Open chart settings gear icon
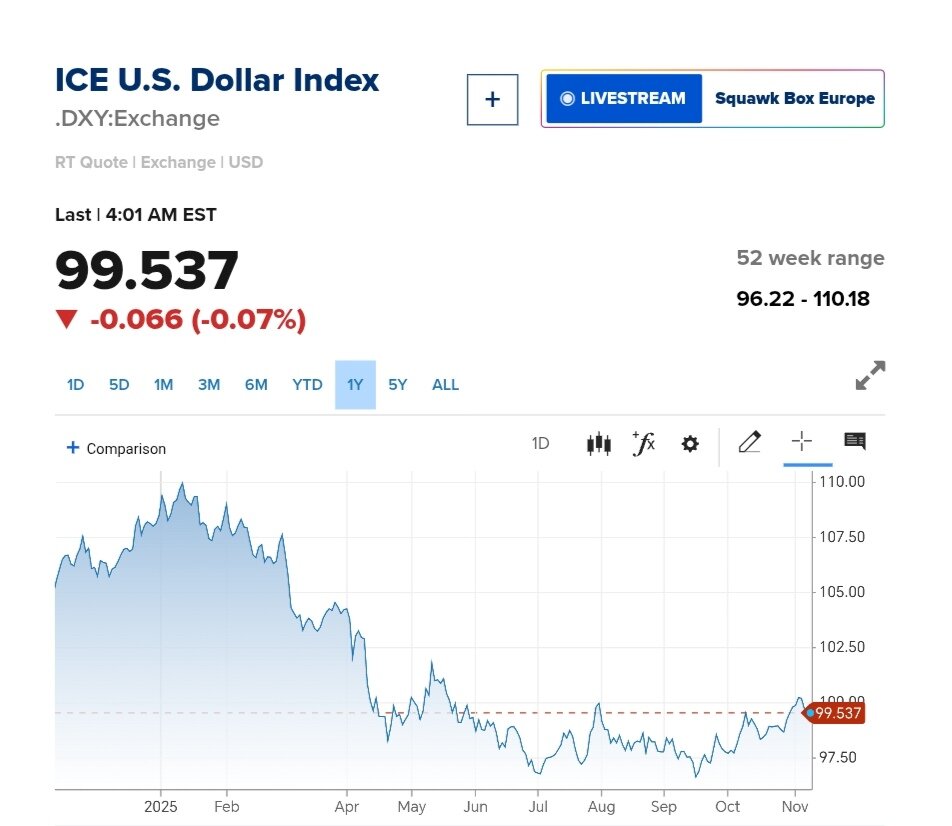 (x=690, y=444)
